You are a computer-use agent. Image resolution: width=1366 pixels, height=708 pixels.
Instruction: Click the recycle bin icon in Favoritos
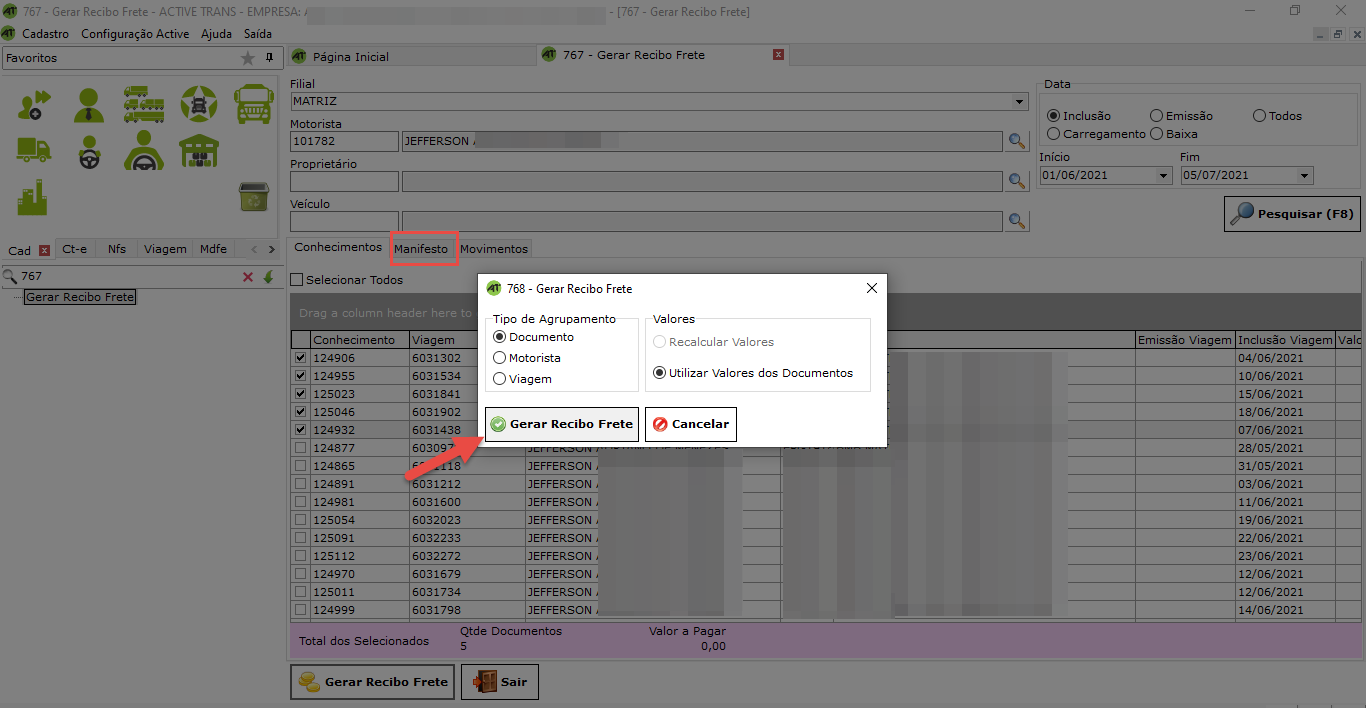point(253,197)
